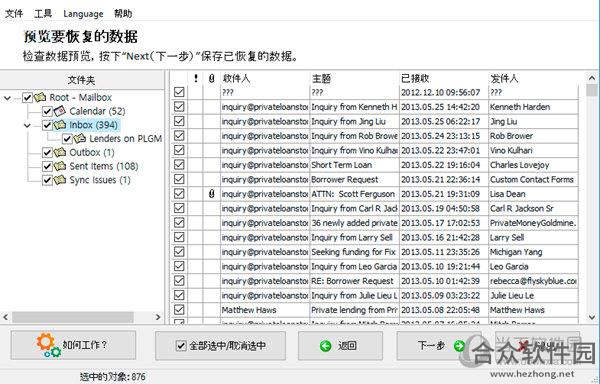Click the Calendar folder icon
This screenshot has height=384, width=600.
(60, 111)
